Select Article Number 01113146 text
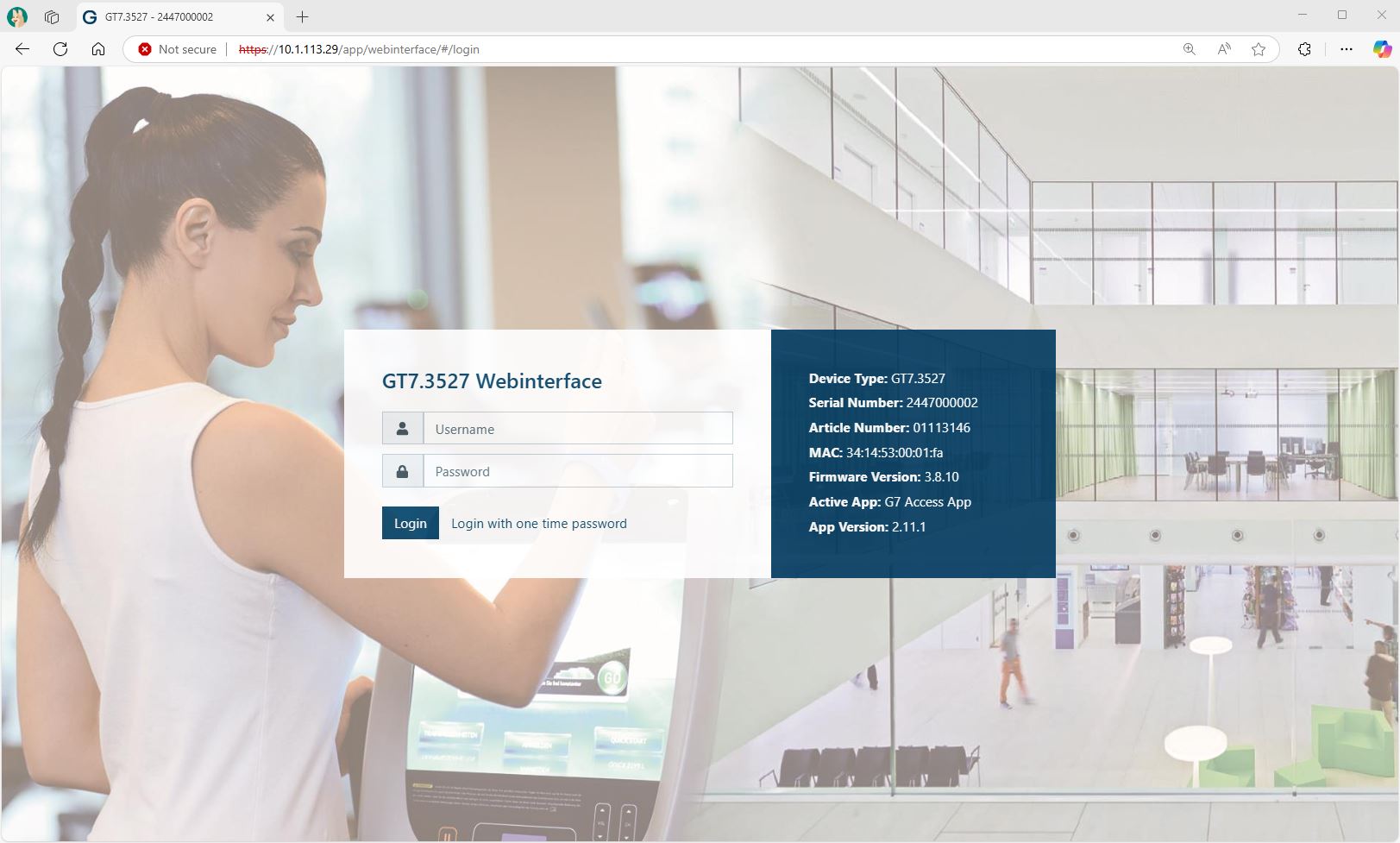This screenshot has width=1400, height=843. [889, 428]
